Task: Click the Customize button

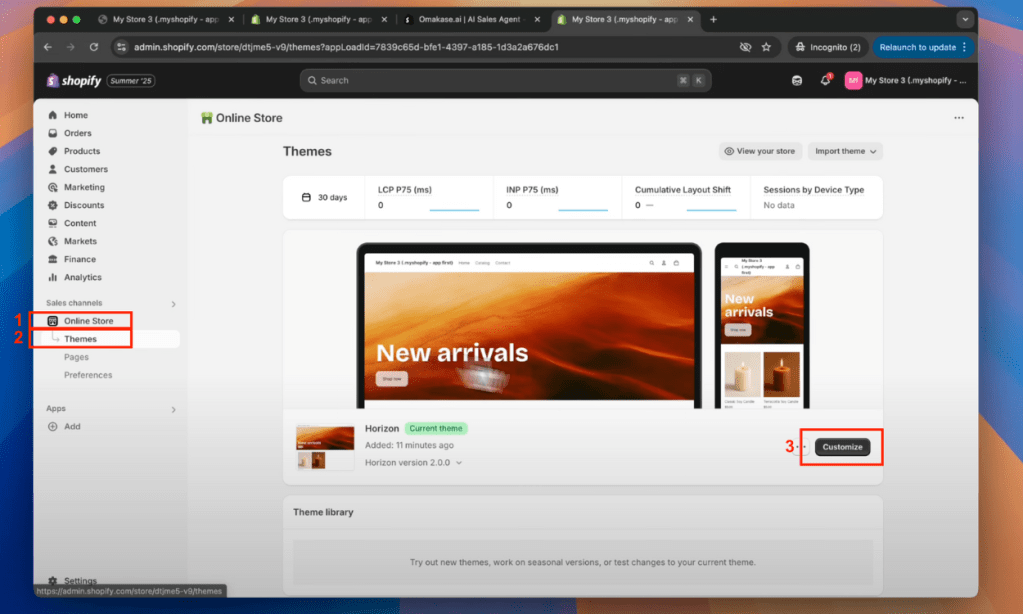Action: [842, 447]
